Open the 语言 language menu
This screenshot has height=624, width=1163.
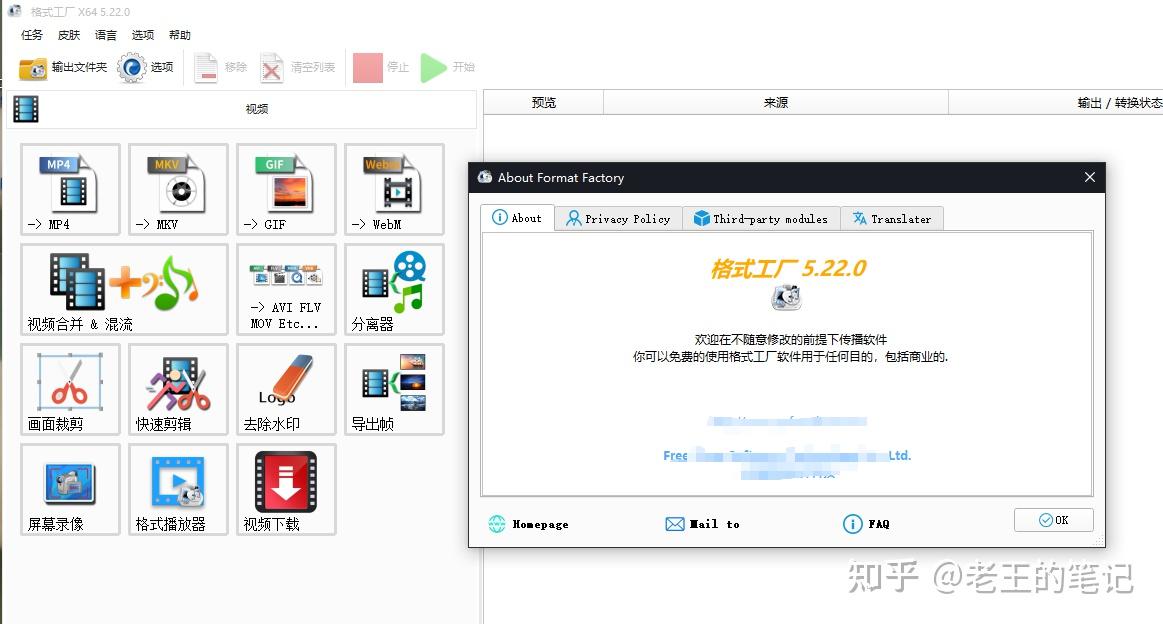pyautogui.click(x=106, y=35)
